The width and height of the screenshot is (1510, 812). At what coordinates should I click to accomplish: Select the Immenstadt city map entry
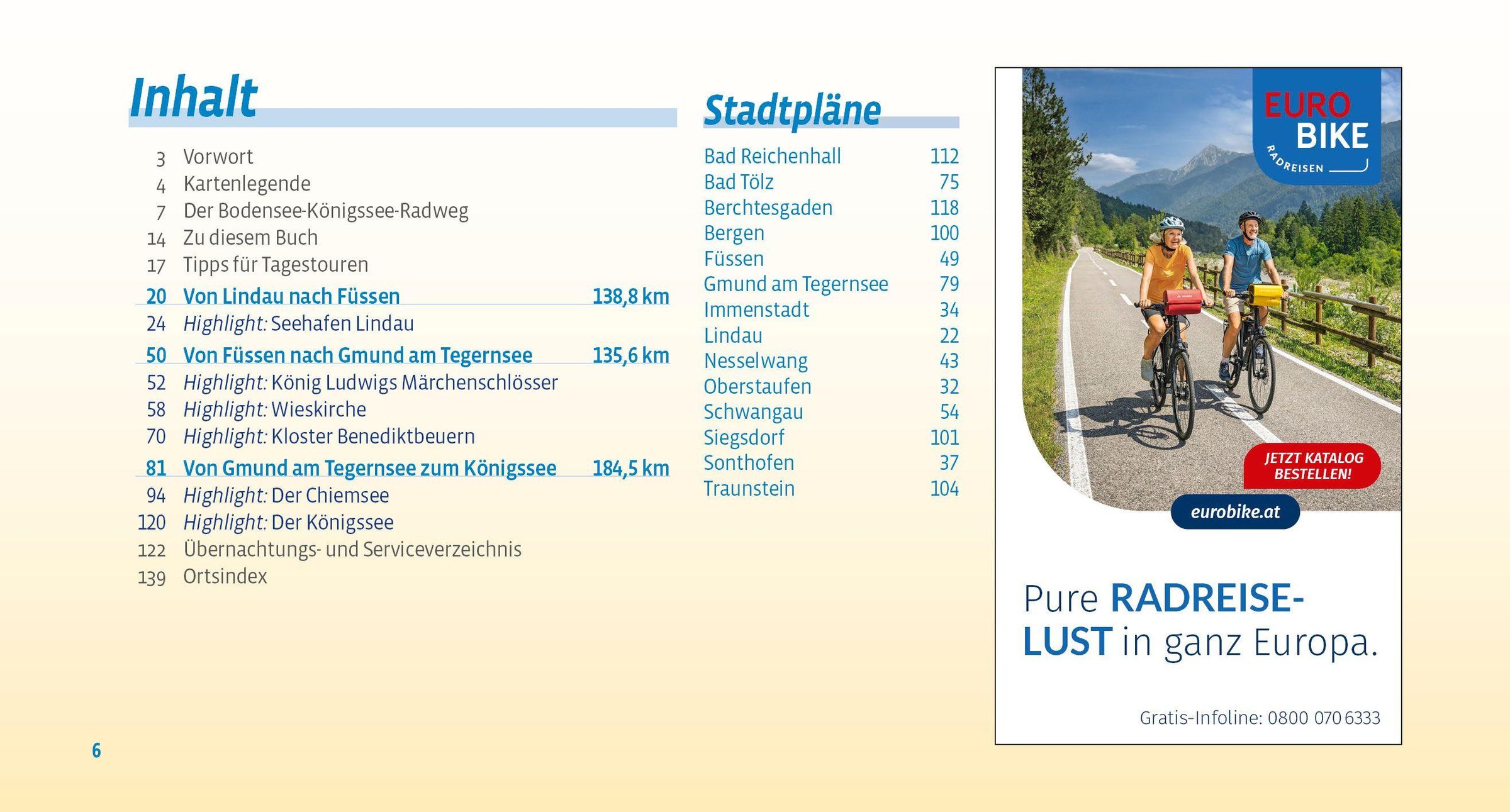click(x=756, y=309)
